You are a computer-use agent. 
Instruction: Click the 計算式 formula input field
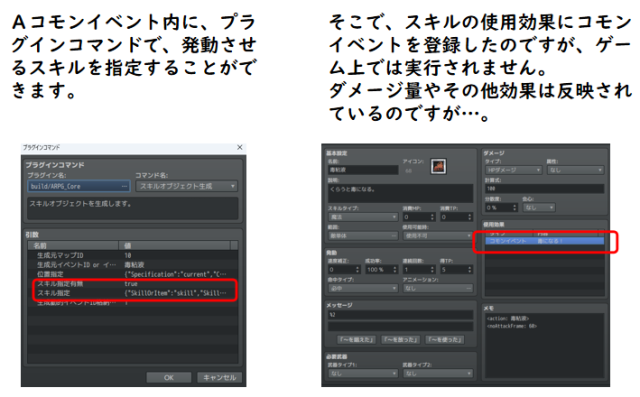(x=544, y=189)
